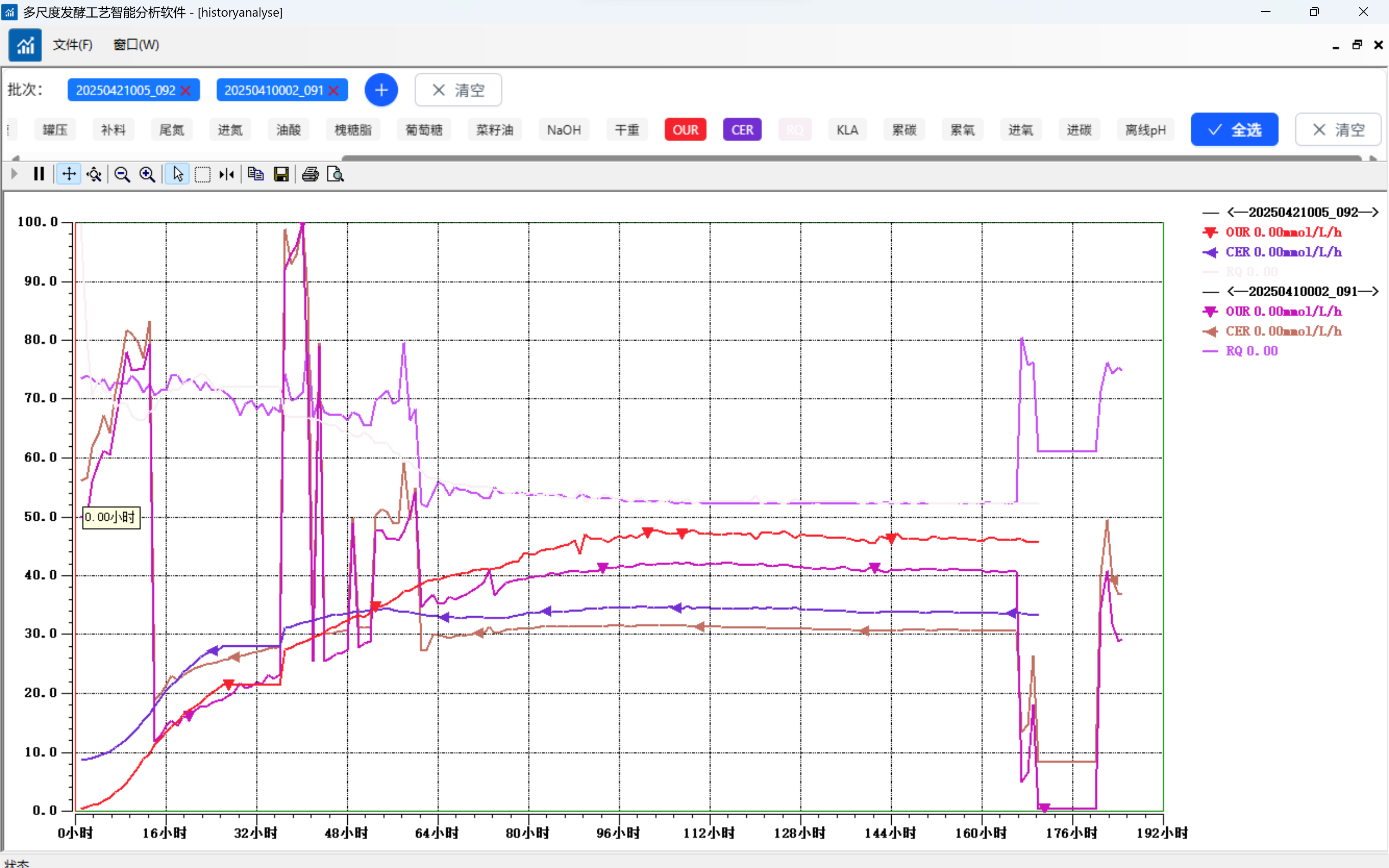The width and height of the screenshot is (1389, 868).
Task: Toggle the 累氧 parameter tag
Action: point(963,130)
